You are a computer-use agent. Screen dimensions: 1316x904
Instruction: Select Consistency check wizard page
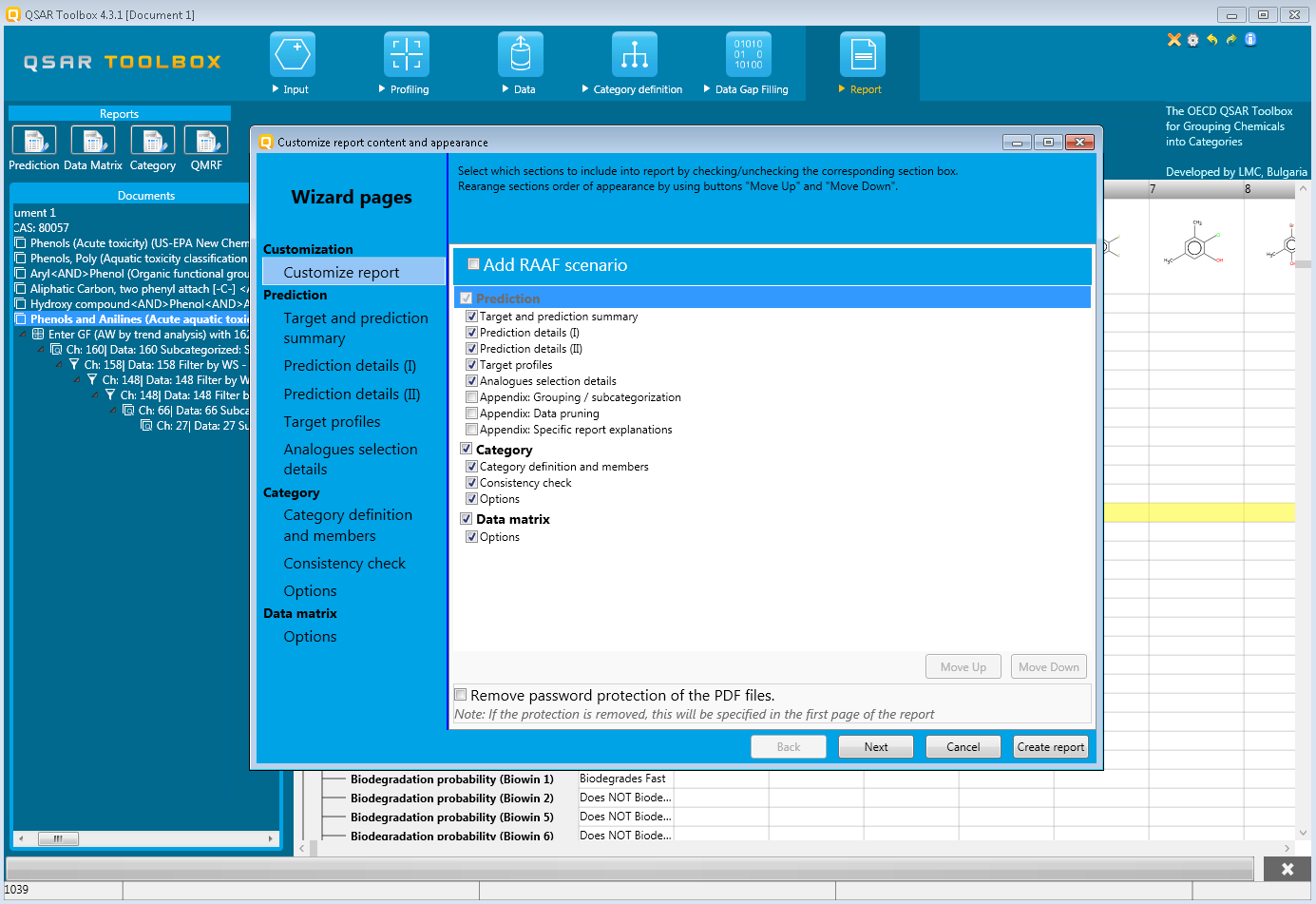click(344, 564)
